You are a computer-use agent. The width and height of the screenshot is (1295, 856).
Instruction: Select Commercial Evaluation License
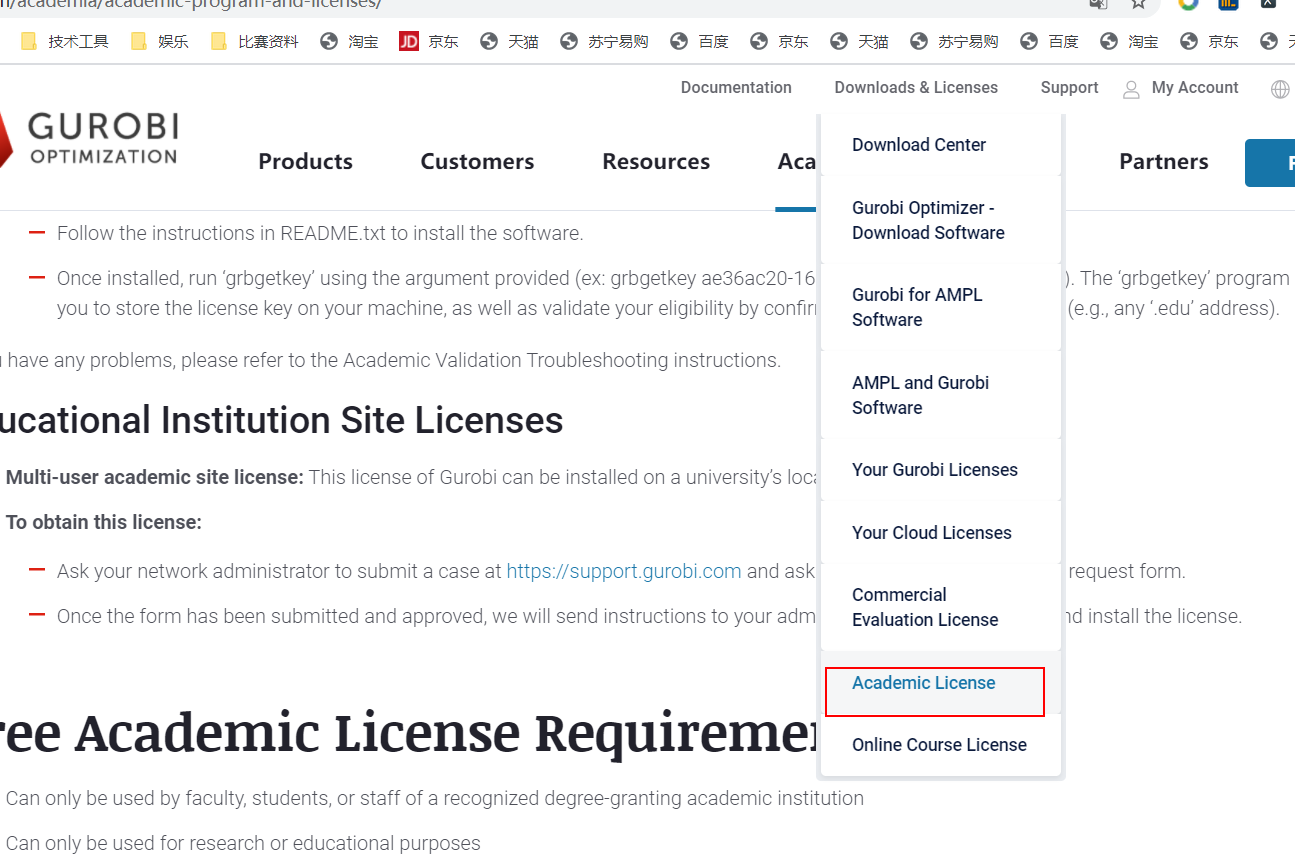pos(940,607)
